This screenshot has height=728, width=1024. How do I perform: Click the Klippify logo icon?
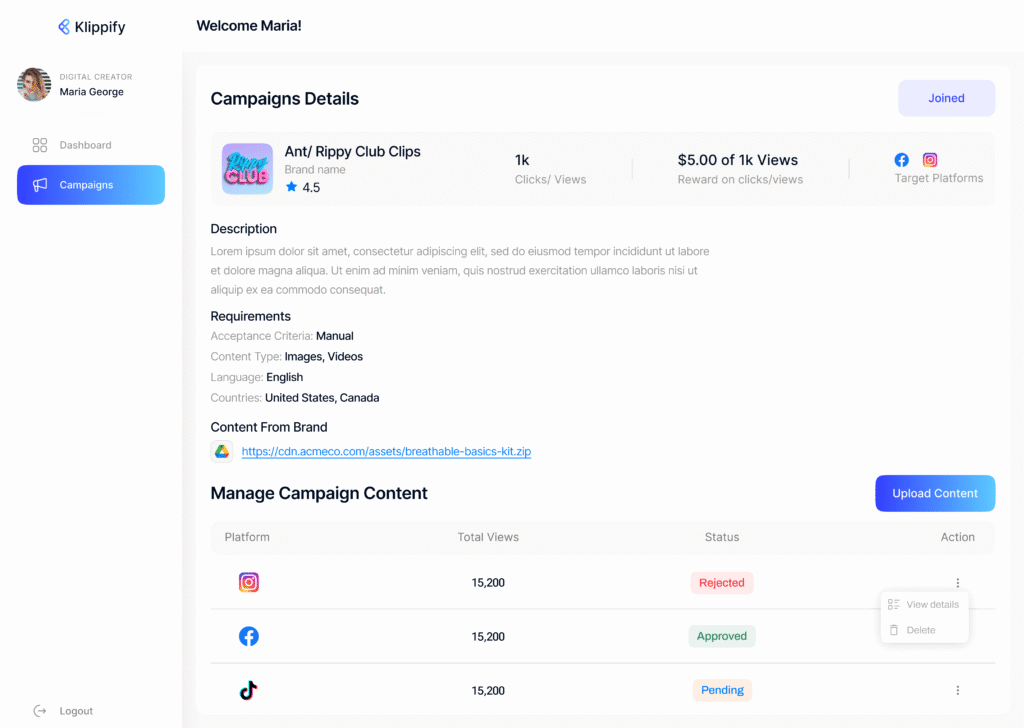pos(64,27)
